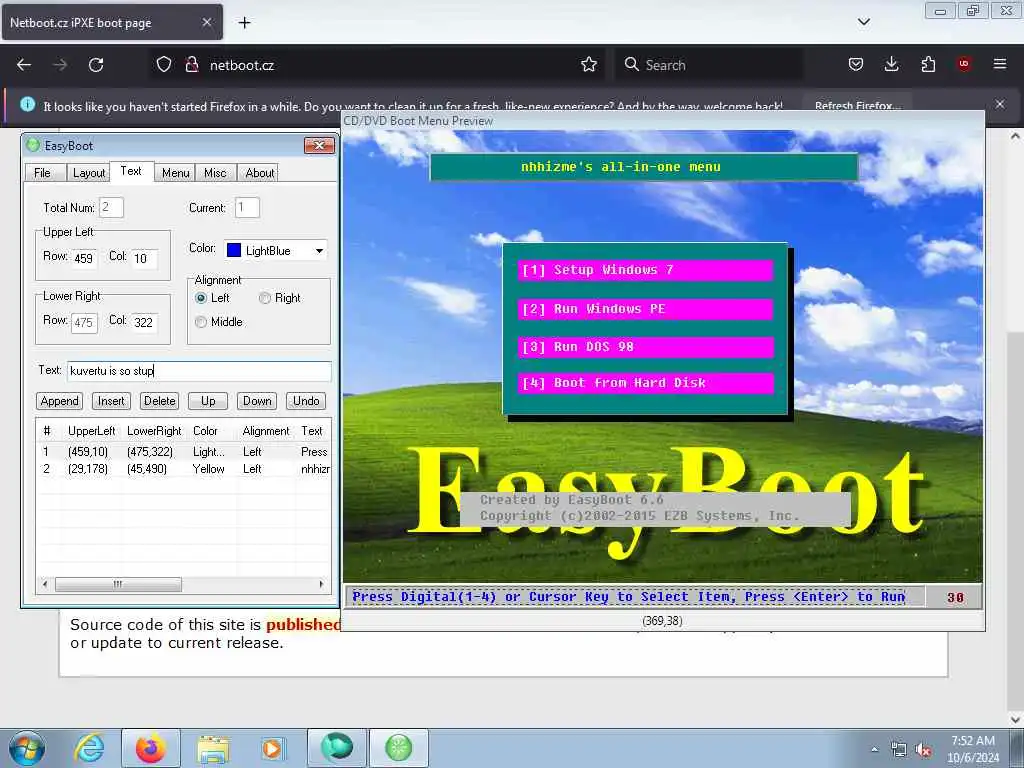Open the Pocket save icon

pos(856,65)
